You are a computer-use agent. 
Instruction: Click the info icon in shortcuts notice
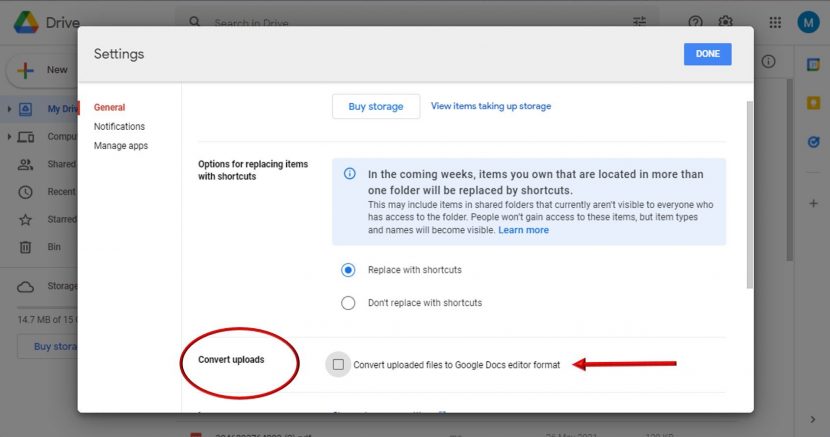pos(350,174)
